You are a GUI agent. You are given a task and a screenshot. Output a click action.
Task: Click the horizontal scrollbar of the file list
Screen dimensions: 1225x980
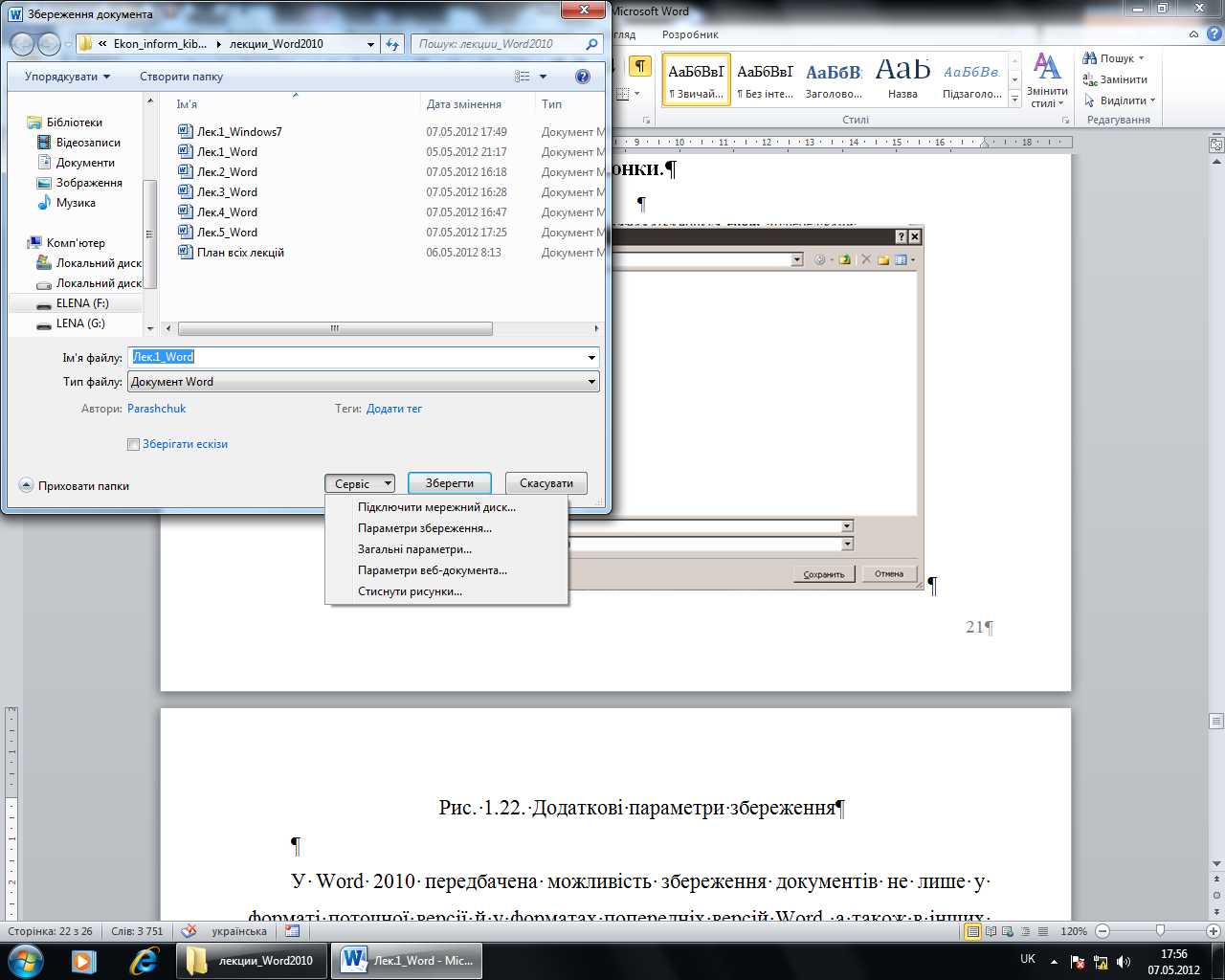coord(335,328)
